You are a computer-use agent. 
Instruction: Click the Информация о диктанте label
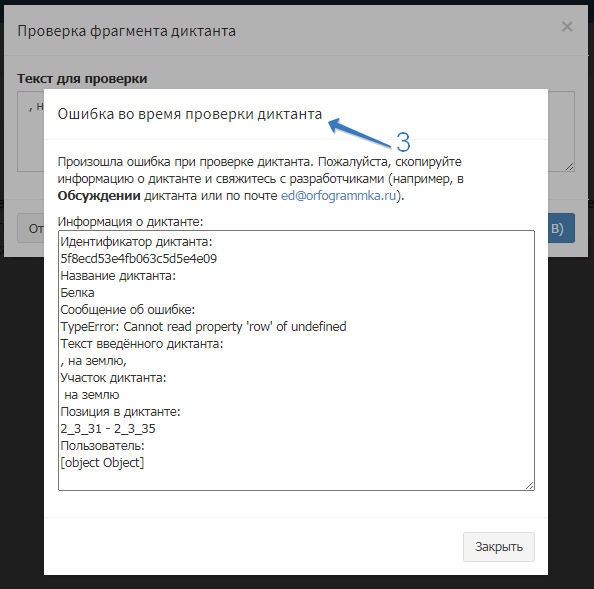point(130,222)
